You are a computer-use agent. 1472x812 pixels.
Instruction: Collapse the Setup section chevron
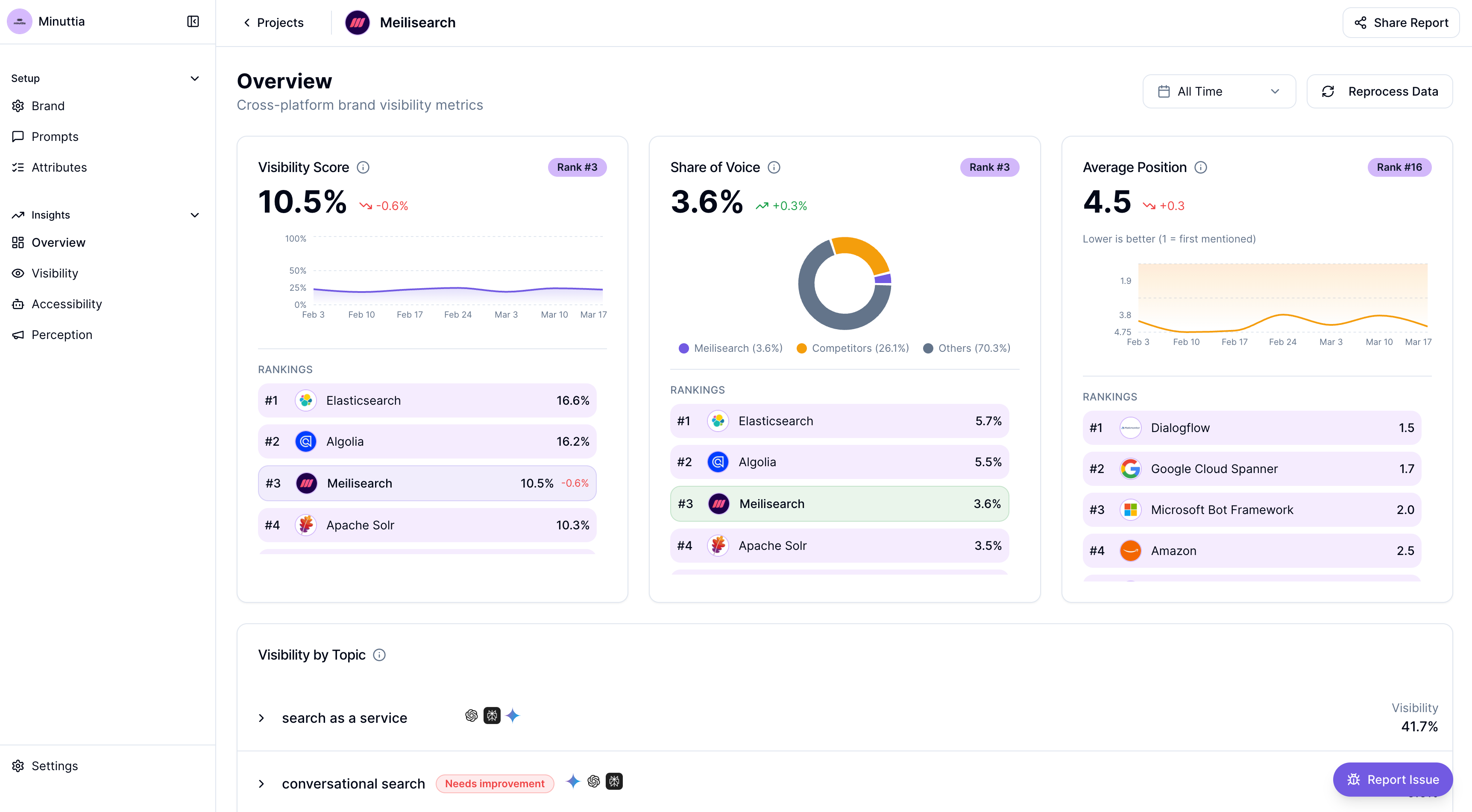coord(194,78)
